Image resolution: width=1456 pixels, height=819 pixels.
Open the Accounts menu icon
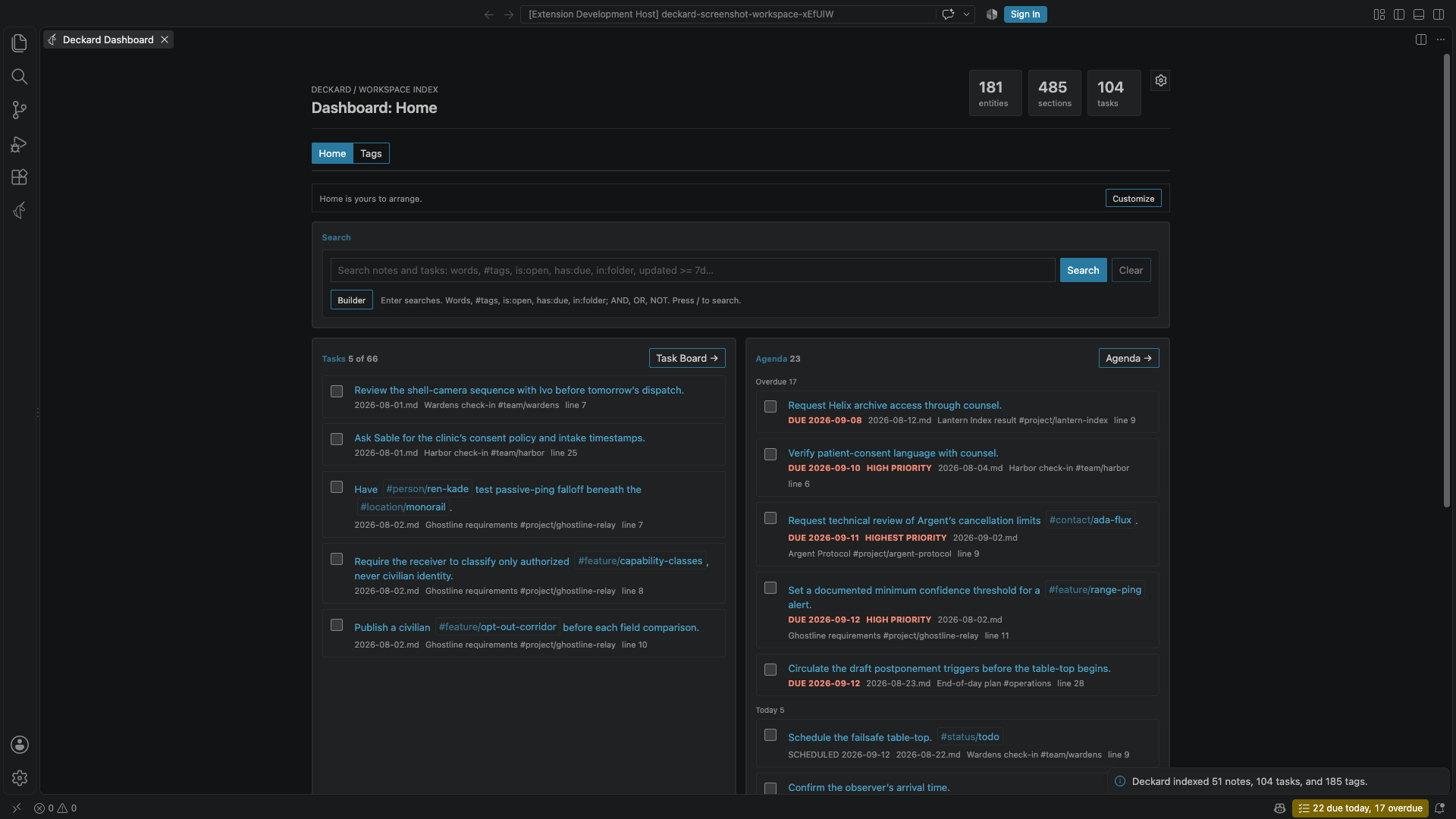click(x=20, y=745)
